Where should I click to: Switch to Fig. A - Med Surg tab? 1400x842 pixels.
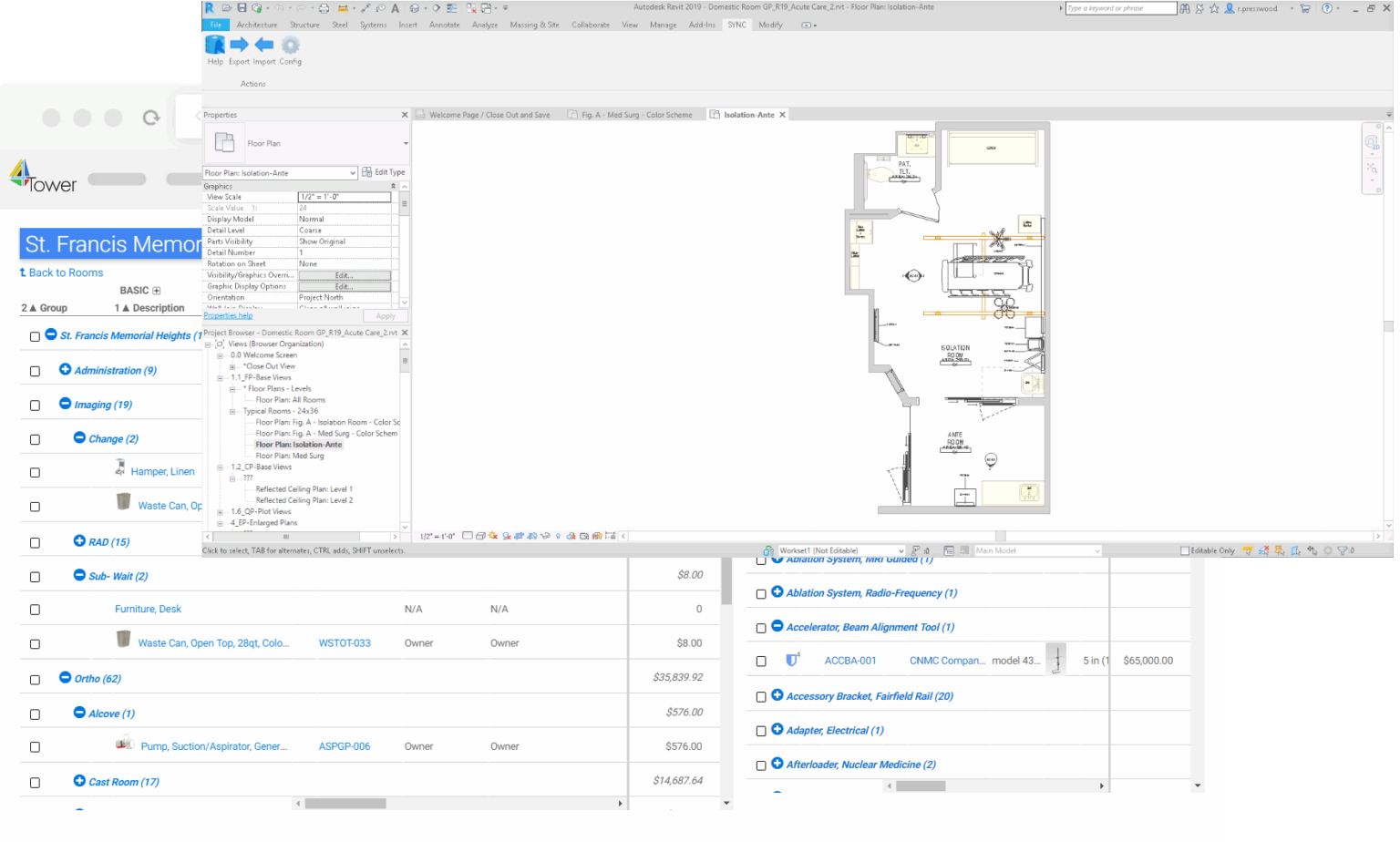[x=636, y=115]
